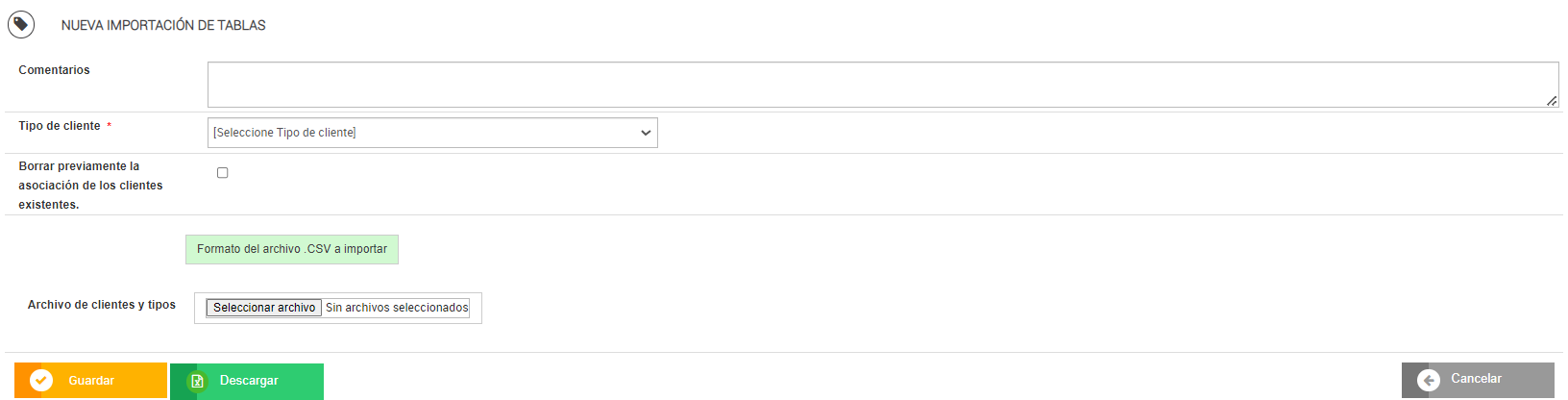1568x400 pixels.
Task: Cancel the new table import
Action: 1478,380
